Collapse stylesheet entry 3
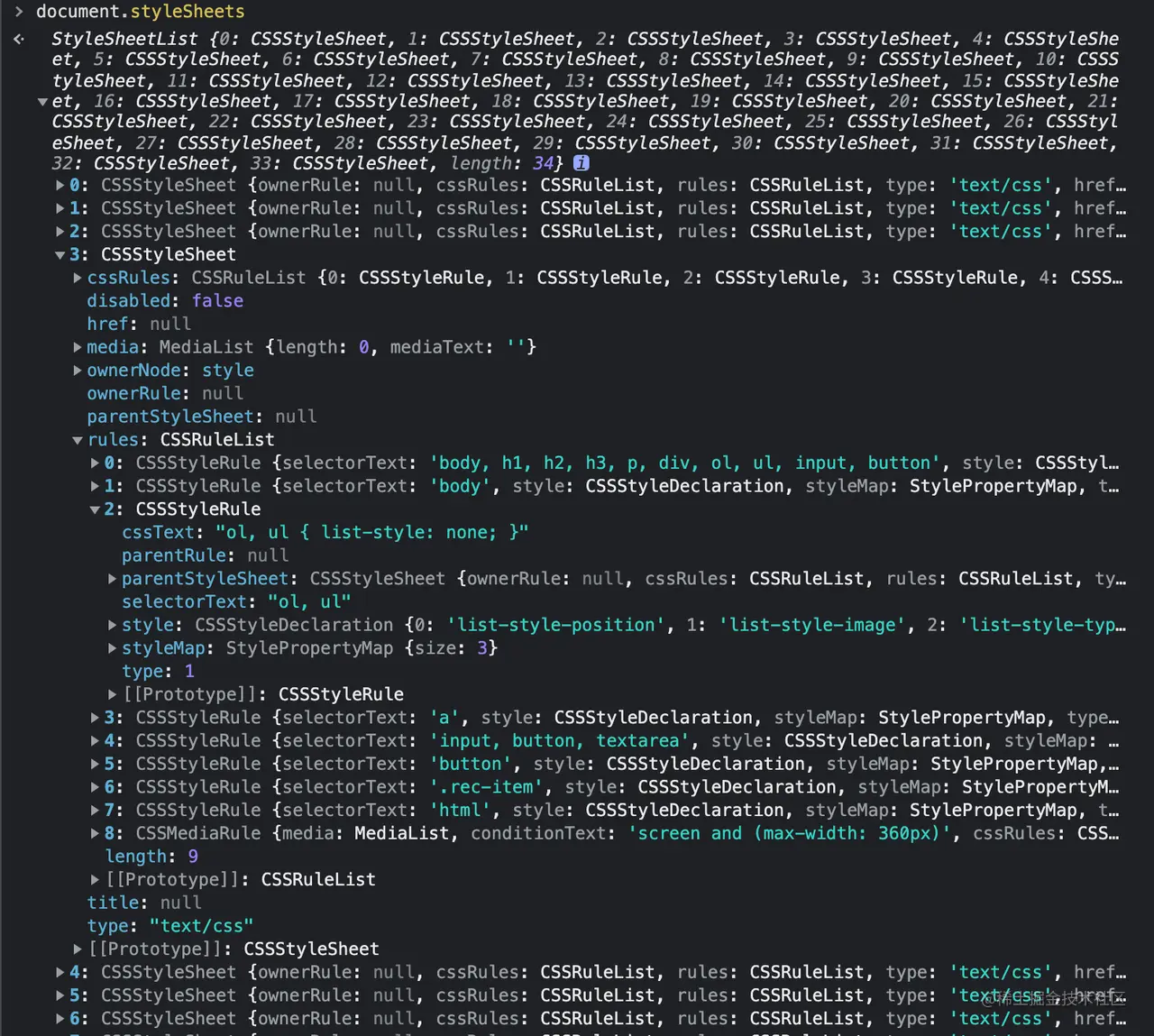Viewport: 1154px width, 1036px height. point(60,255)
